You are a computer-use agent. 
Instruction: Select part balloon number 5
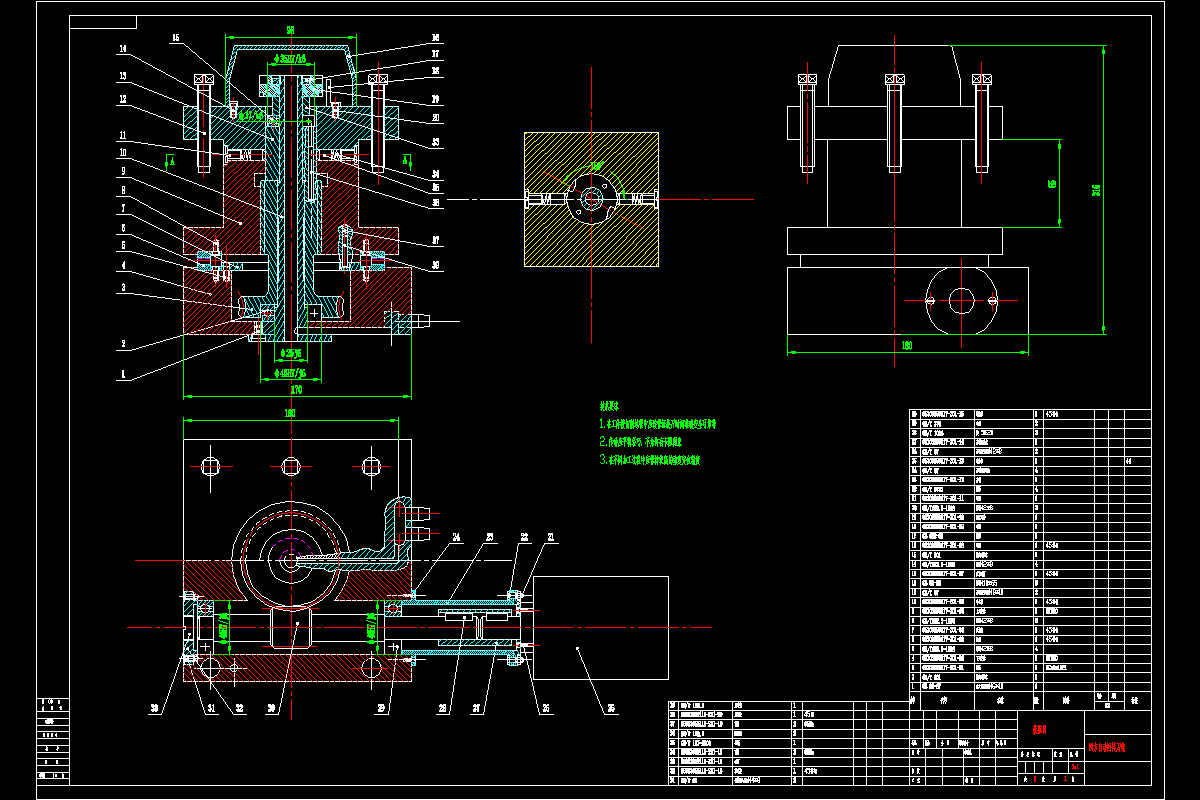[124, 244]
